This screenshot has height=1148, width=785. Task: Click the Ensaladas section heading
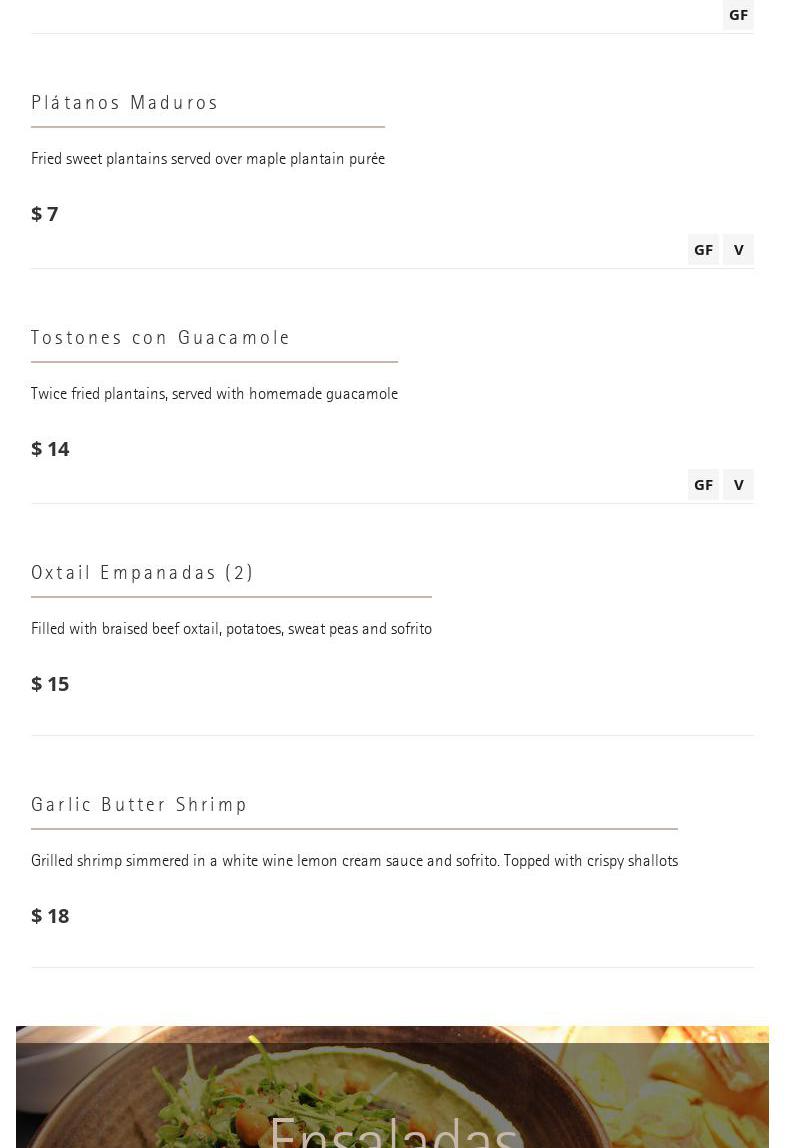[x=393, y=1132]
